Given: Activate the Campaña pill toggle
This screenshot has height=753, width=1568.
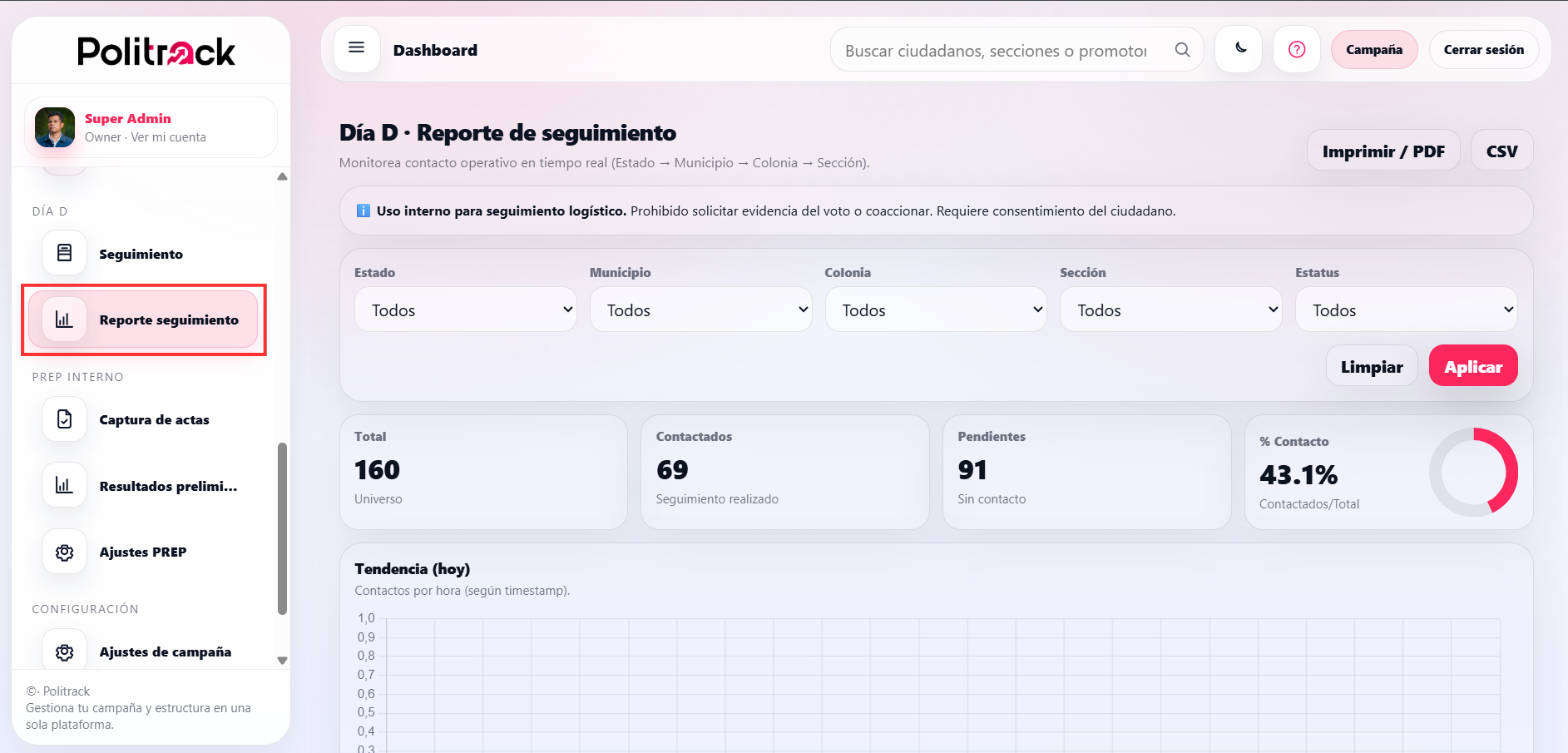Looking at the screenshot, I should coord(1373,49).
